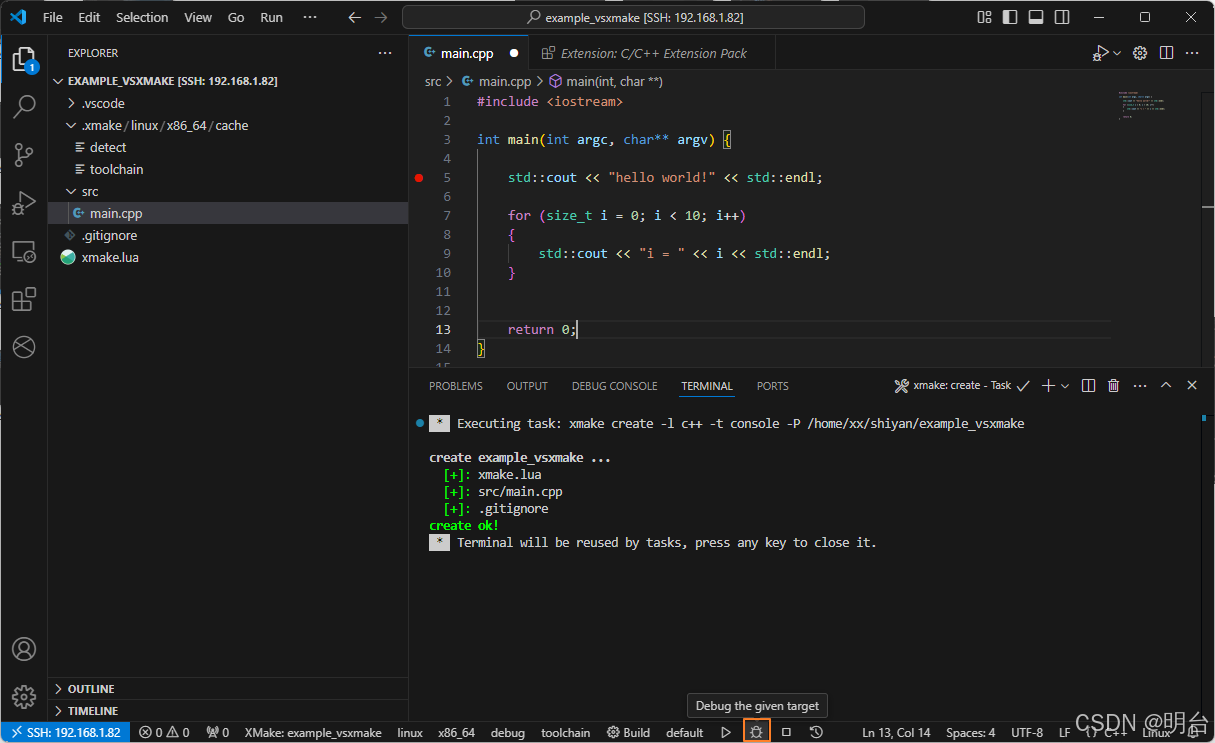Open the Go menu
Viewport: 1215px width, 743px height.
click(x=236, y=17)
